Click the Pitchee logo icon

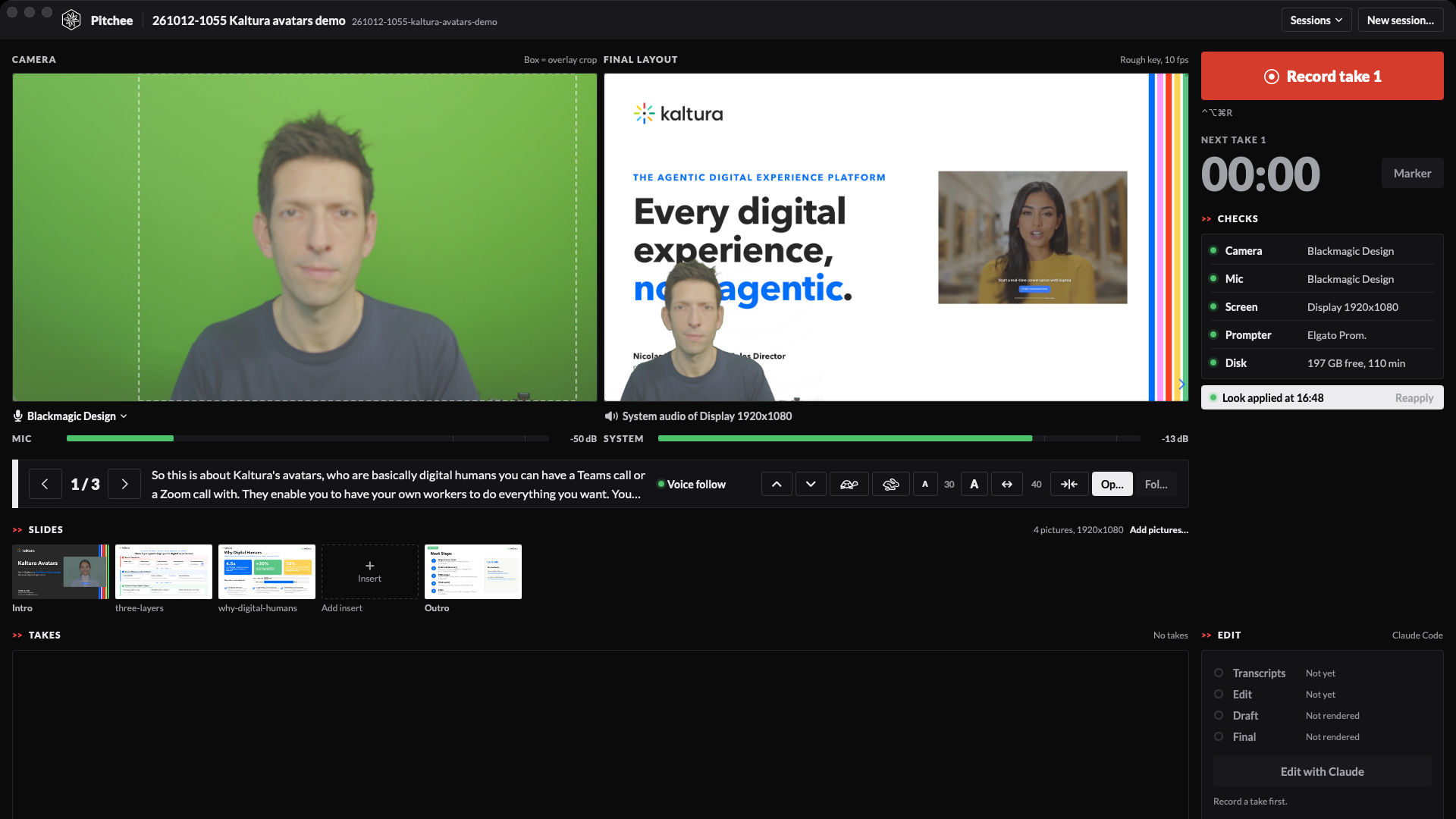point(71,20)
